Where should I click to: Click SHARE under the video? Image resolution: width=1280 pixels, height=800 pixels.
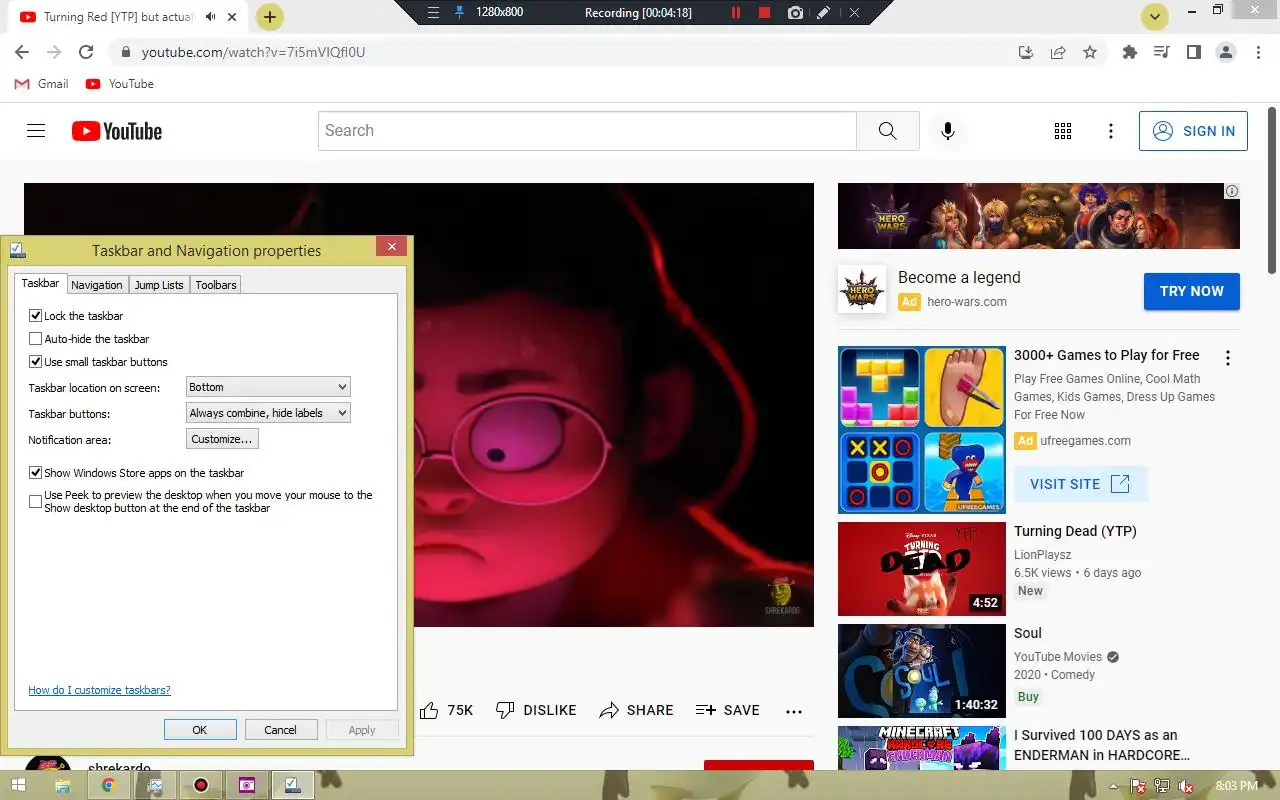coord(636,710)
